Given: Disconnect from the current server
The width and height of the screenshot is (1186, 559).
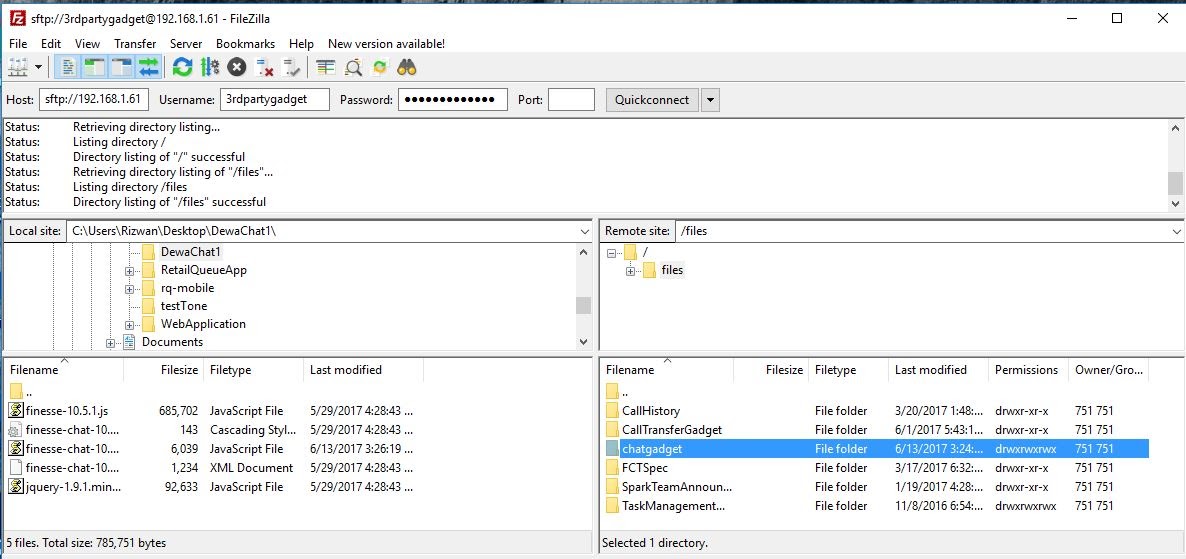Looking at the screenshot, I should pyautogui.click(x=265, y=67).
